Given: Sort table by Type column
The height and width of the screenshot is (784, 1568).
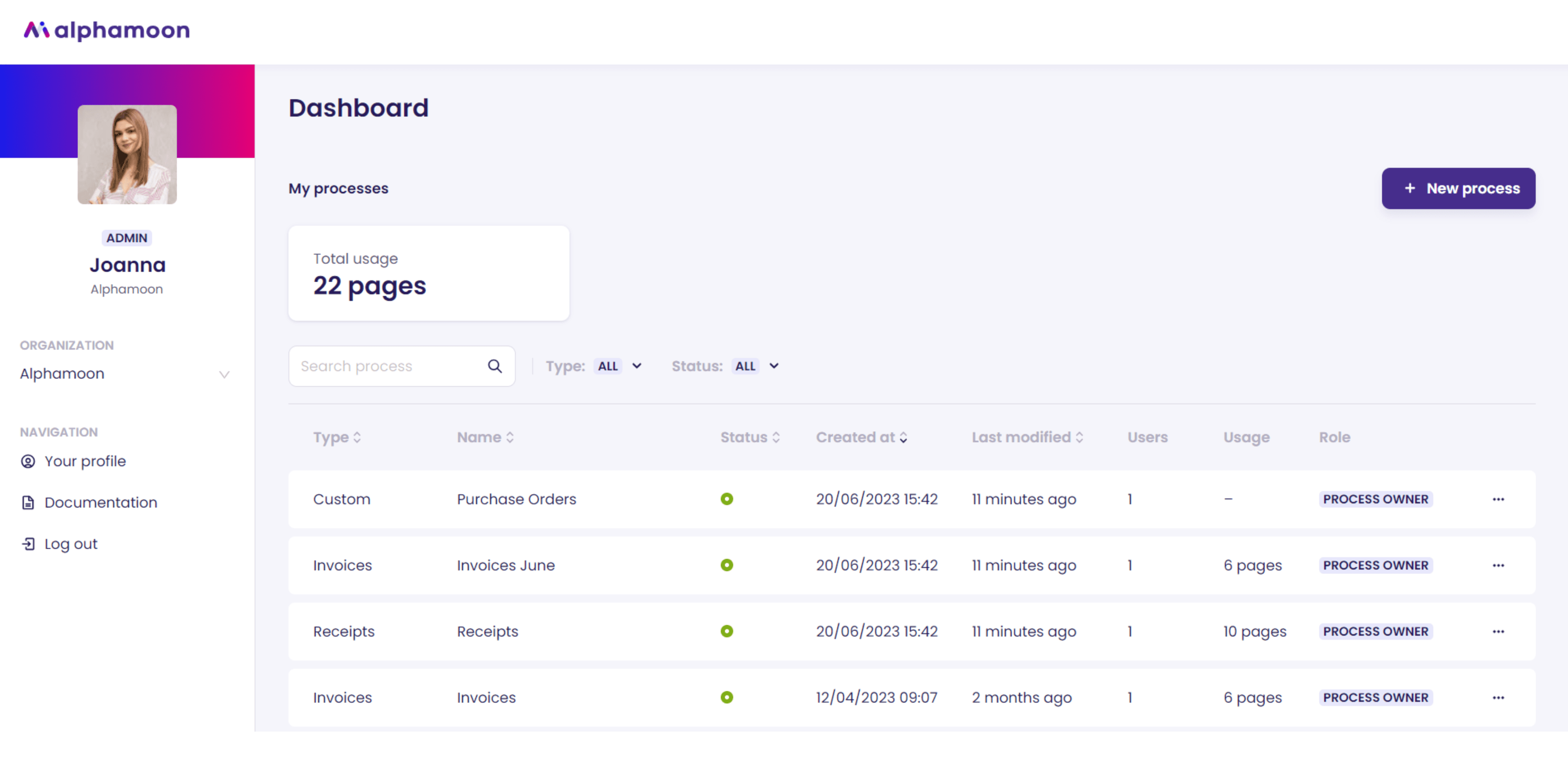Looking at the screenshot, I should [337, 437].
